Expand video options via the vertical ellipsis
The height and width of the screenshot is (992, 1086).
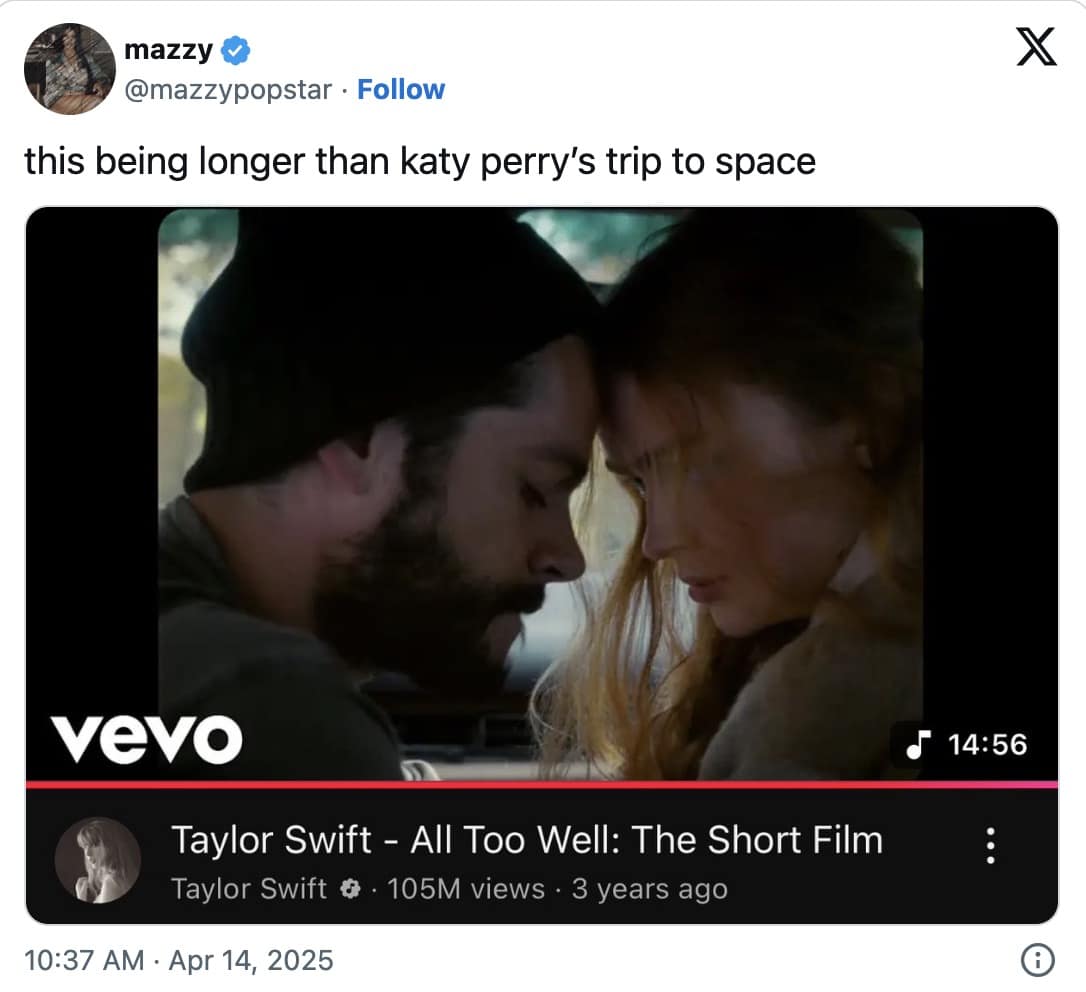pyautogui.click(x=990, y=845)
